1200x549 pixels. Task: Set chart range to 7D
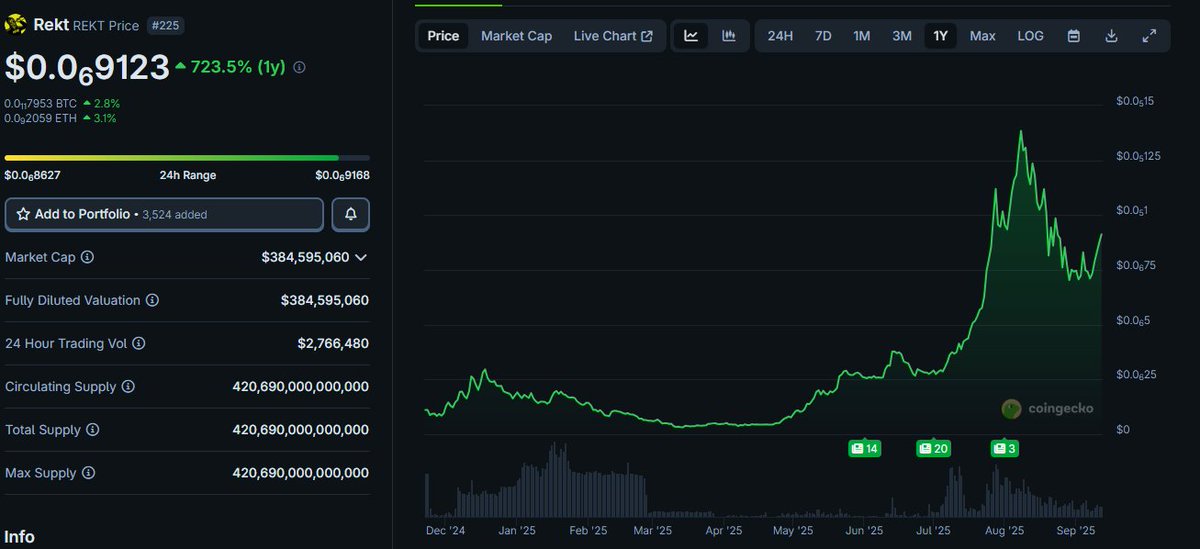(823, 36)
